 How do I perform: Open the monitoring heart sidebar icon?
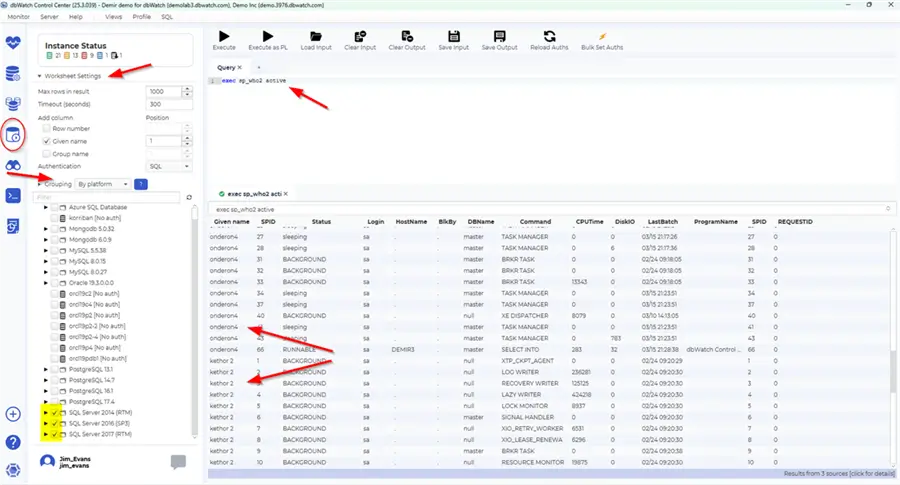(13, 42)
